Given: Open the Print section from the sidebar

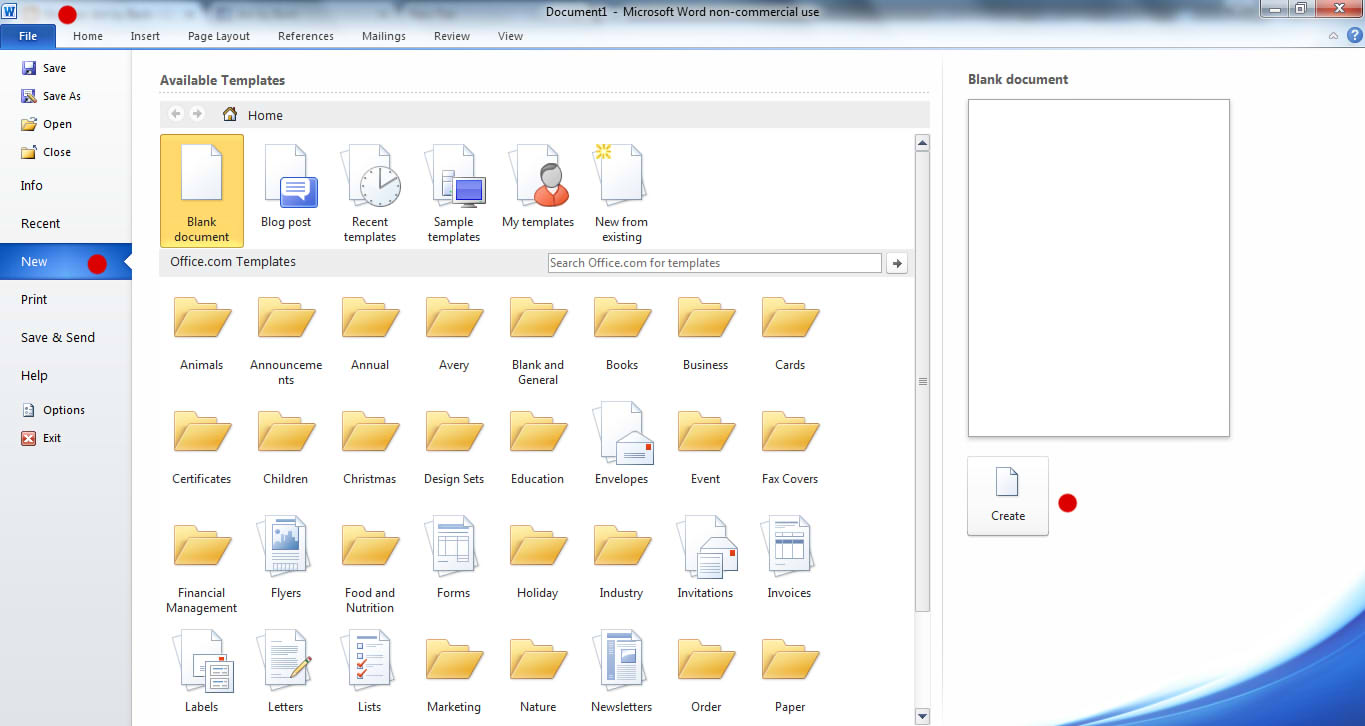Looking at the screenshot, I should coord(33,299).
